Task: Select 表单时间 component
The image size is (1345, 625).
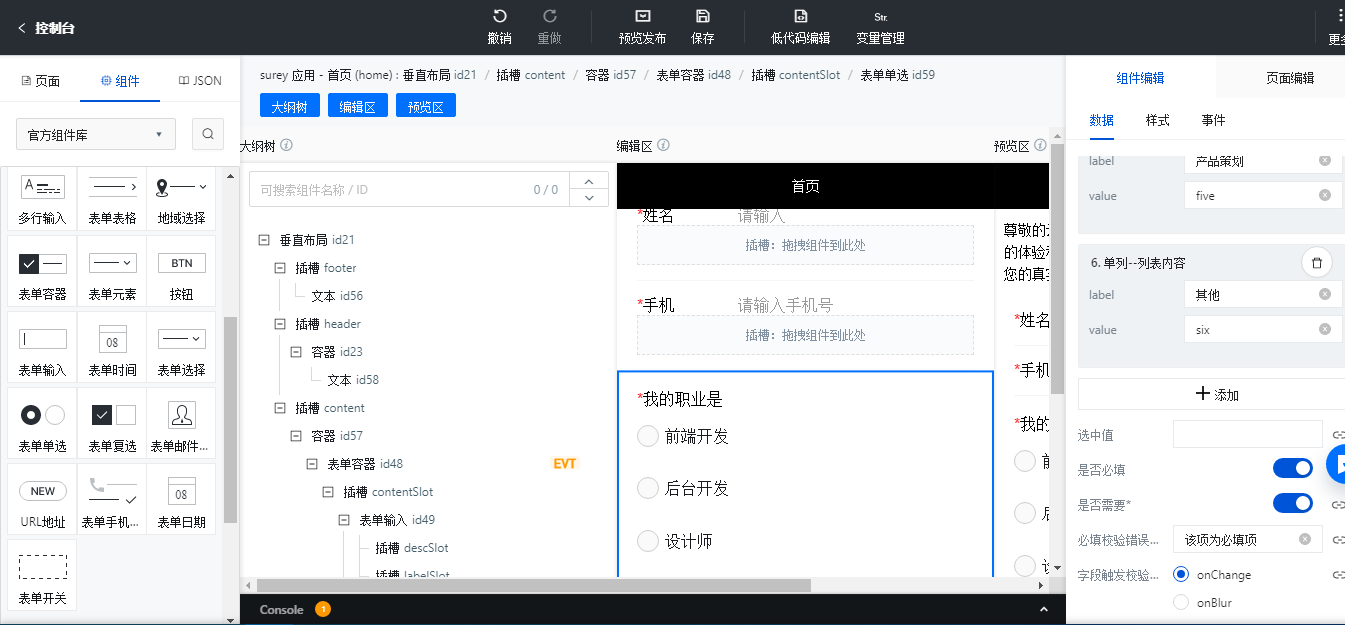Action: coord(112,348)
